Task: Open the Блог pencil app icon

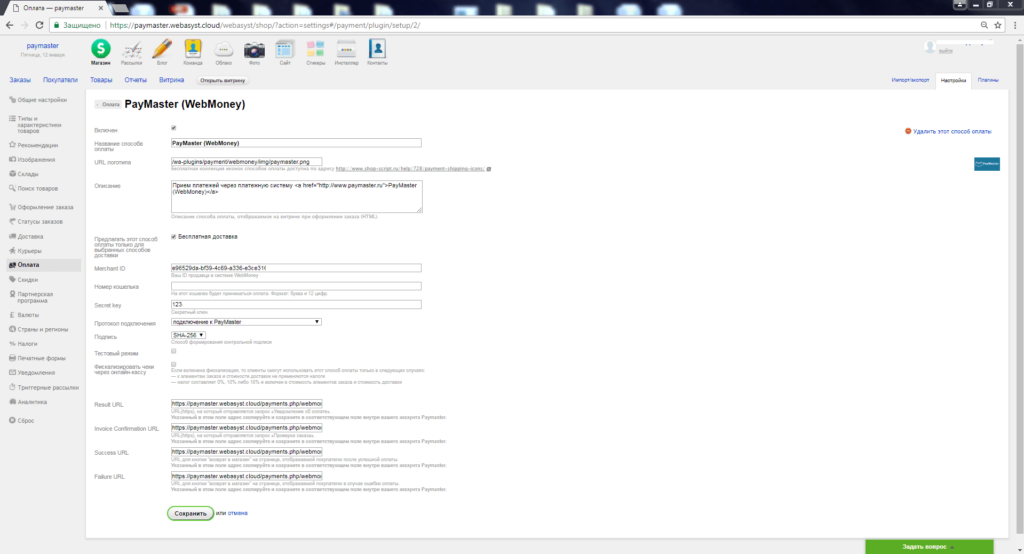Action: [x=162, y=52]
